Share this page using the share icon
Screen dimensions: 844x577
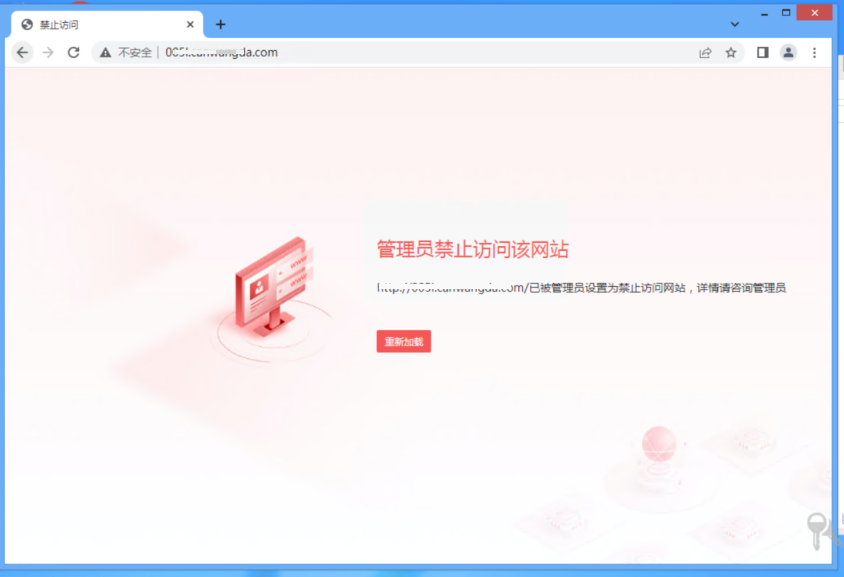(x=705, y=52)
